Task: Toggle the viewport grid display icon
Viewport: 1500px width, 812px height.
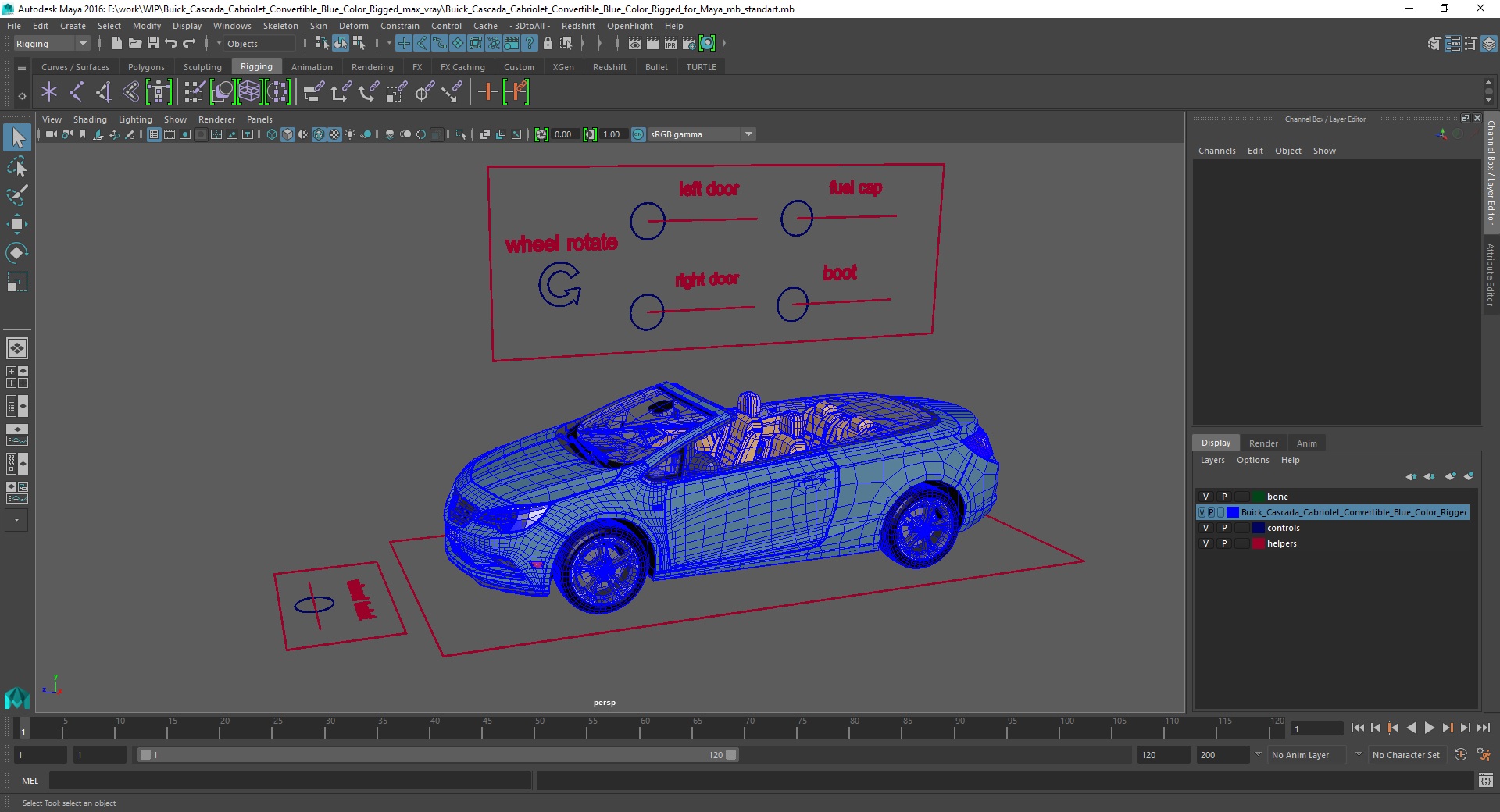Action: [154, 134]
